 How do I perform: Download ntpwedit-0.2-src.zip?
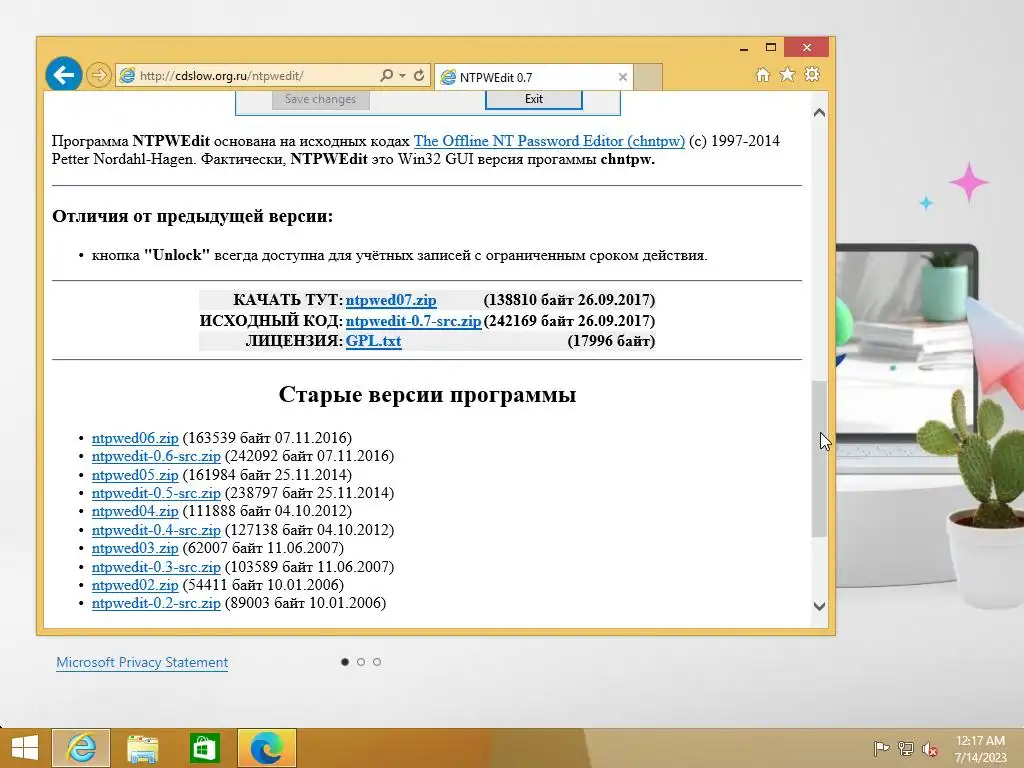(156, 603)
